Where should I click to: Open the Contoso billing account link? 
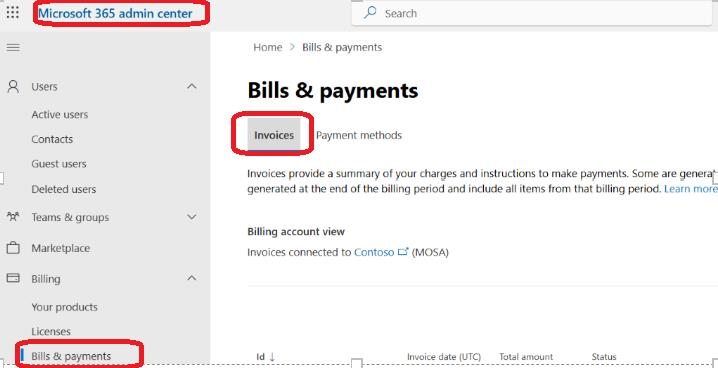coord(374,252)
